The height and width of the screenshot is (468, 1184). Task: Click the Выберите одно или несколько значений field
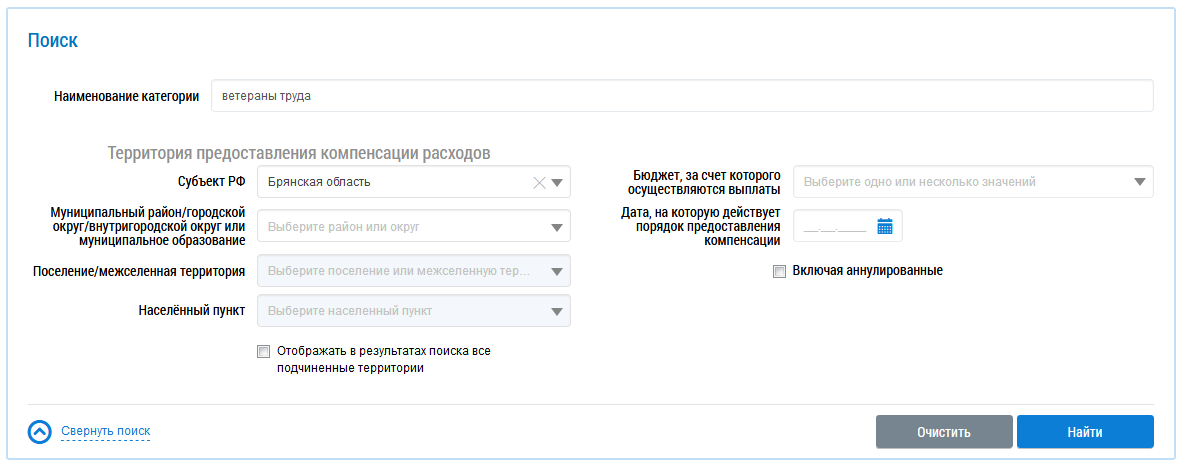pyautogui.click(x=973, y=182)
